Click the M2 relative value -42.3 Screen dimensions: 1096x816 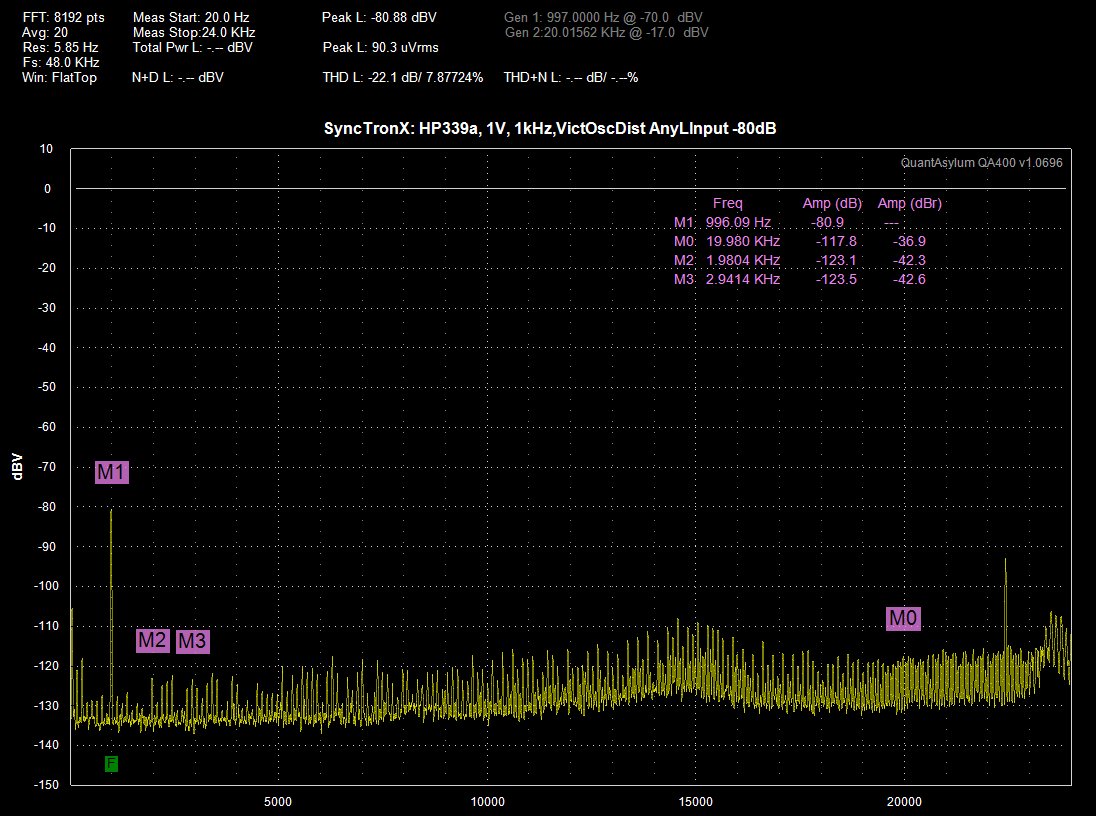[x=909, y=260]
